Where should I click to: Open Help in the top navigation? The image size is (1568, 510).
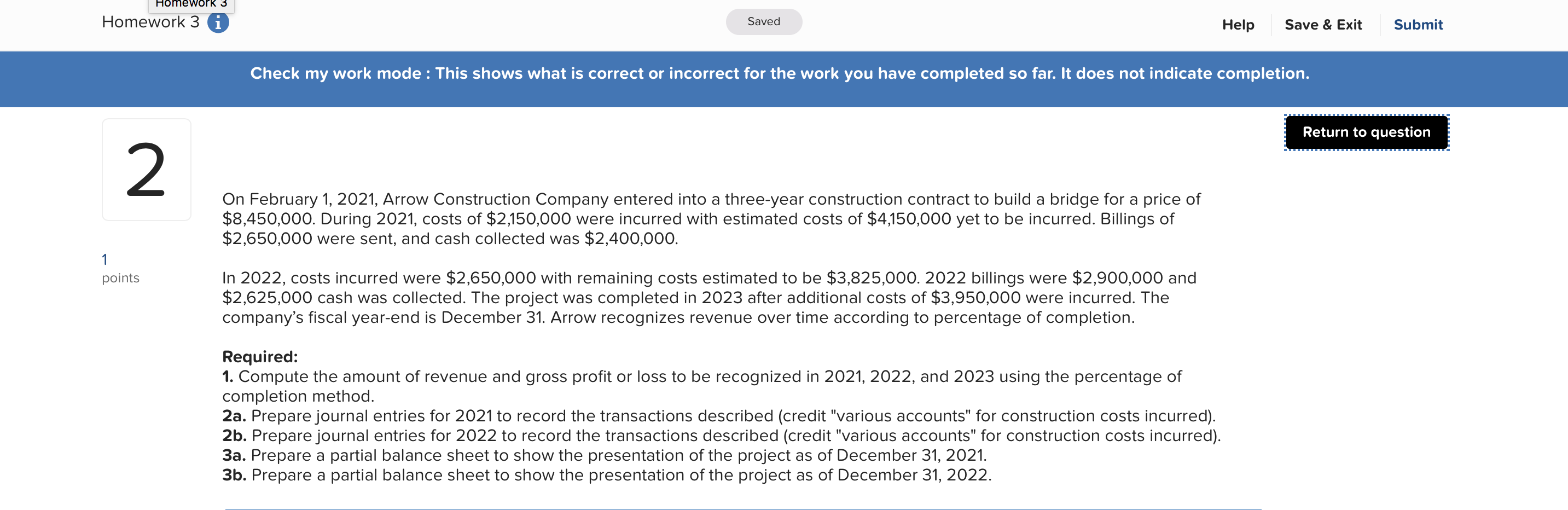(x=1238, y=24)
